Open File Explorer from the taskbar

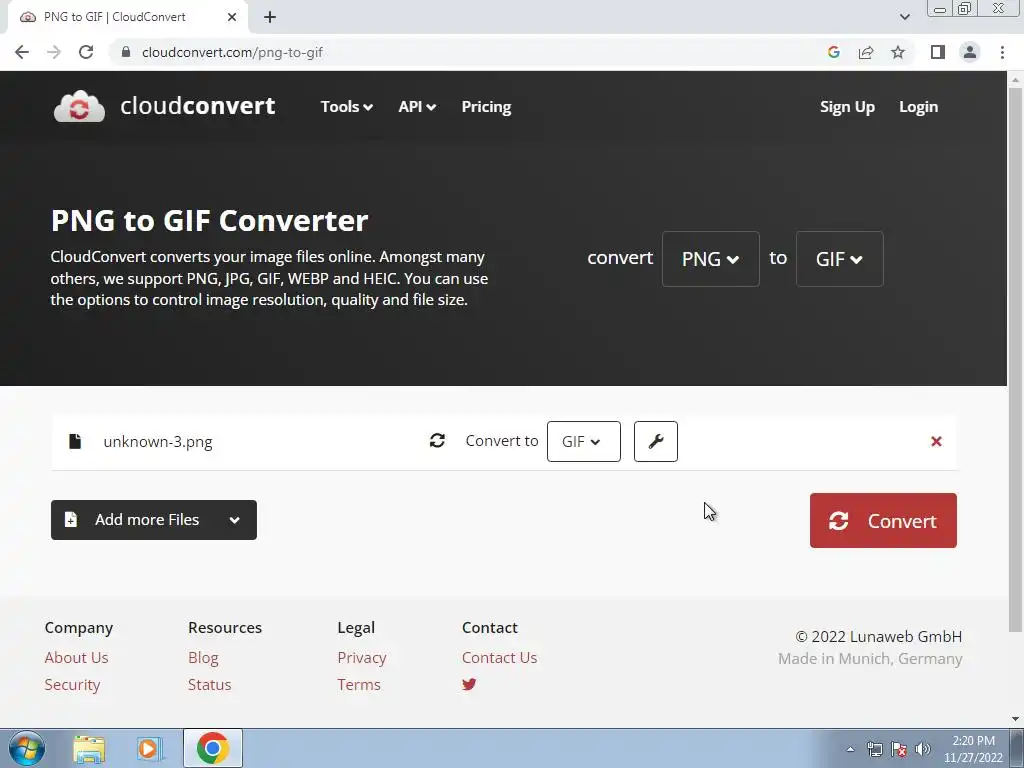pos(89,748)
